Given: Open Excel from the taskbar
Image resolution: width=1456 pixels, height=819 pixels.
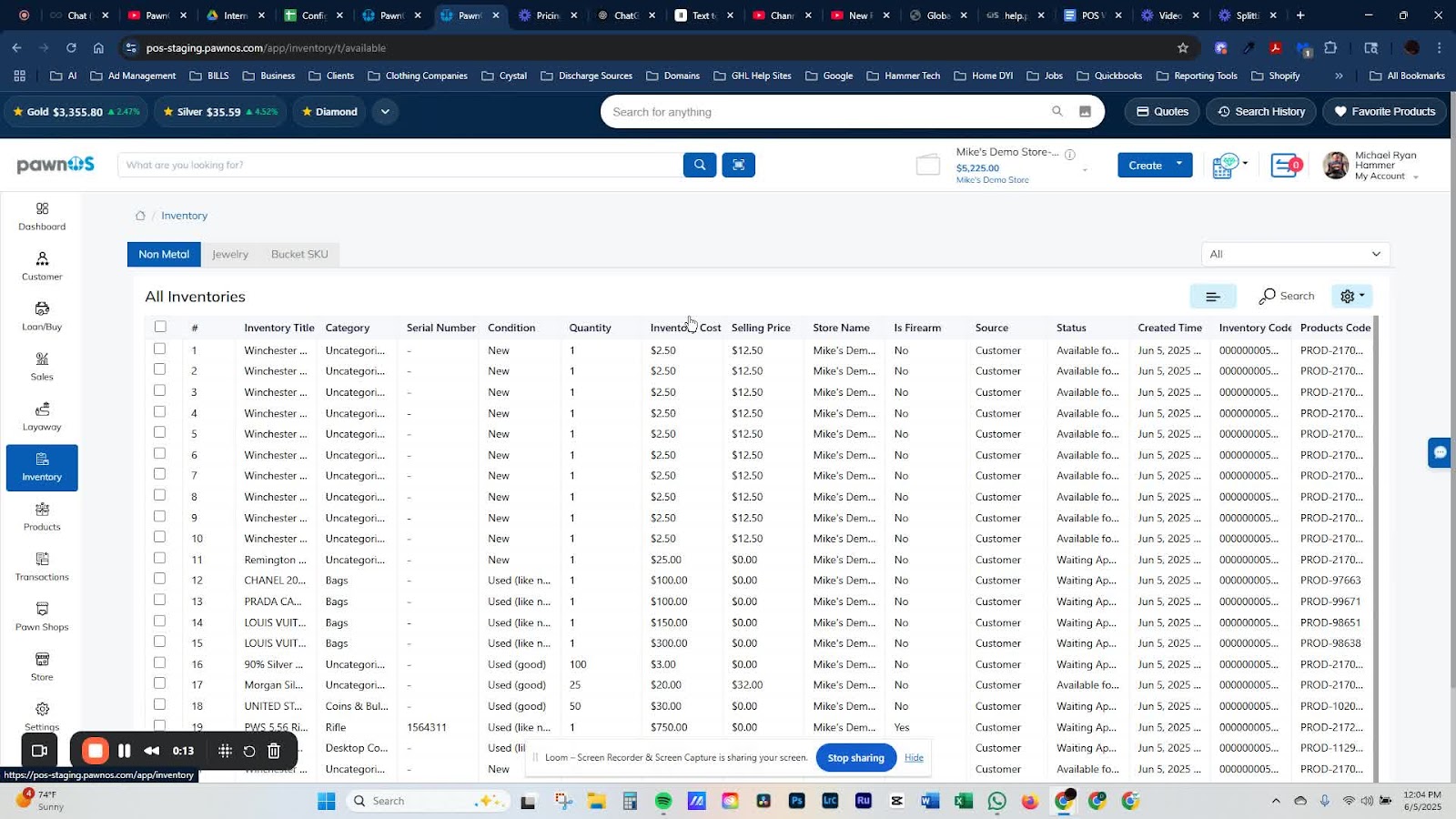Looking at the screenshot, I should pyautogui.click(x=964, y=801).
